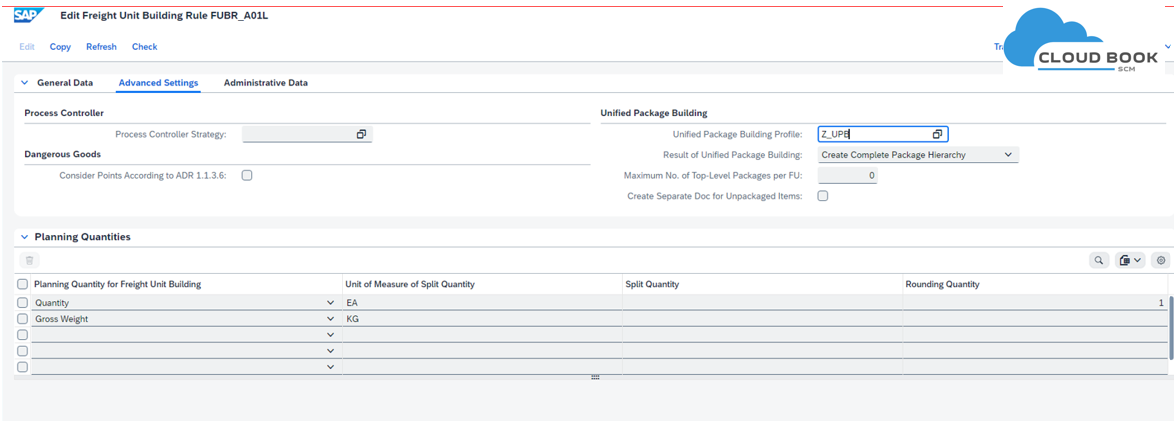This screenshot has width=1174, height=421.
Task: Open value help for Unified Package Building Profile
Action: pyautogui.click(x=937, y=134)
